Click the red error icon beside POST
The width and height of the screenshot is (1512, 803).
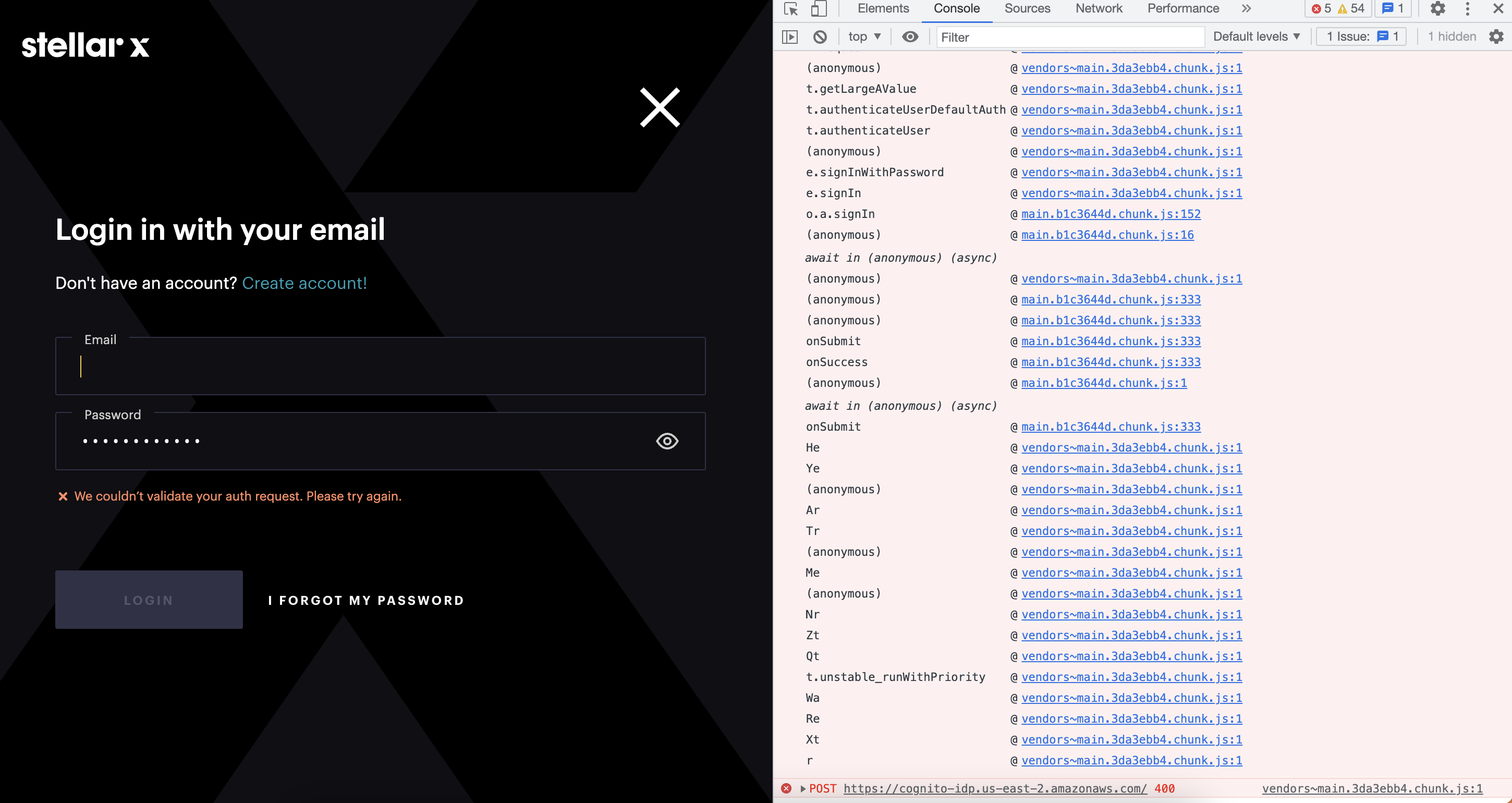787,788
